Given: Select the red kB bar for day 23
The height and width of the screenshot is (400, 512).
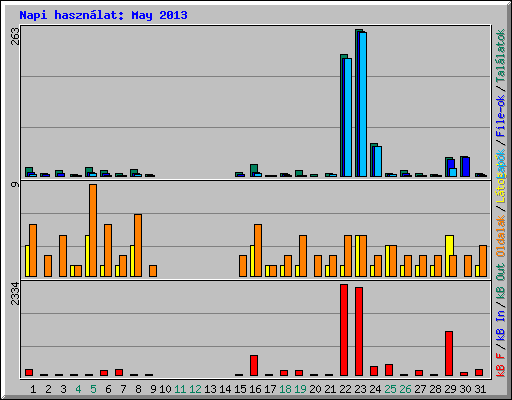Looking at the screenshot, I should (359, 331).
